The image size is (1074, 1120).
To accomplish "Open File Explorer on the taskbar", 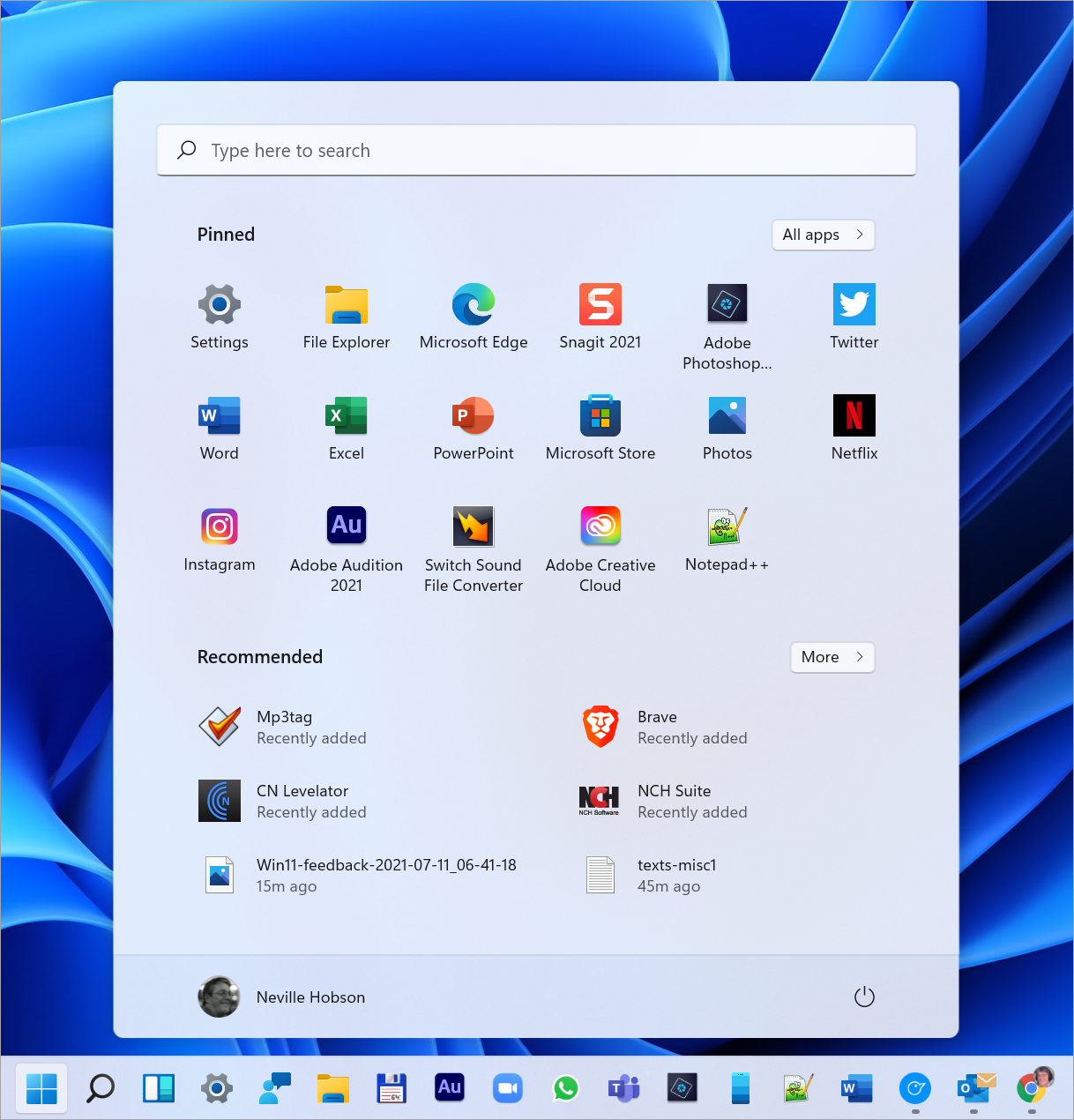I will pos(333,1088).
